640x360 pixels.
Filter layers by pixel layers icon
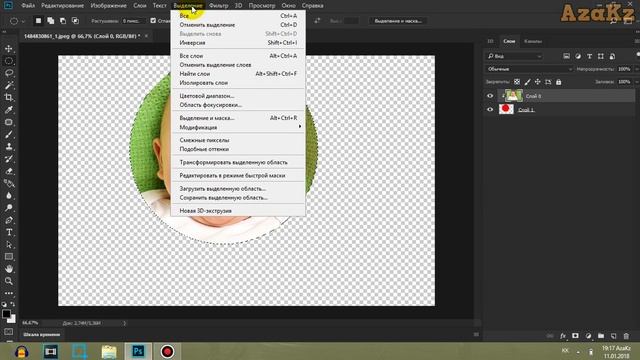coord(566,56)
